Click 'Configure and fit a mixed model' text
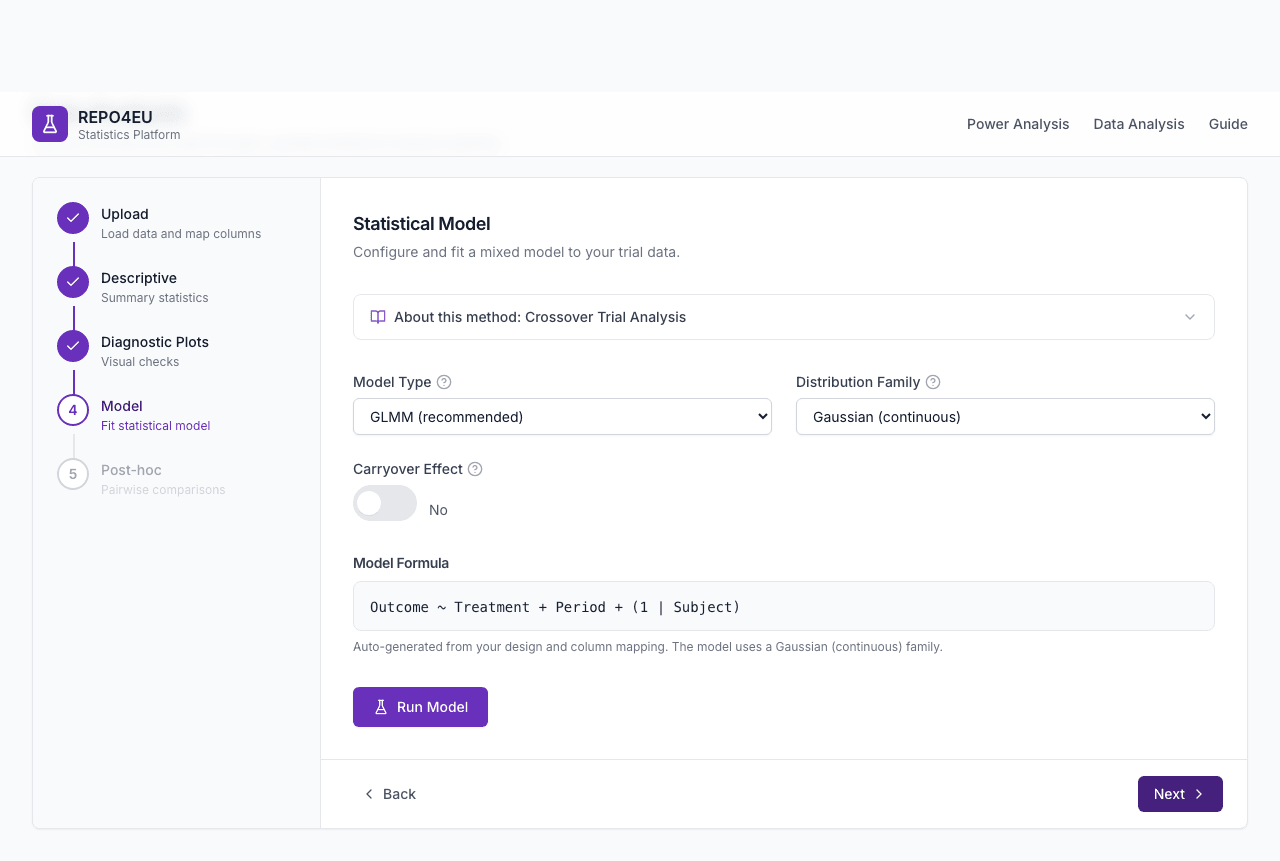Screen dimensions: 1280x861 pyautogui.click(x=516, y=252)
